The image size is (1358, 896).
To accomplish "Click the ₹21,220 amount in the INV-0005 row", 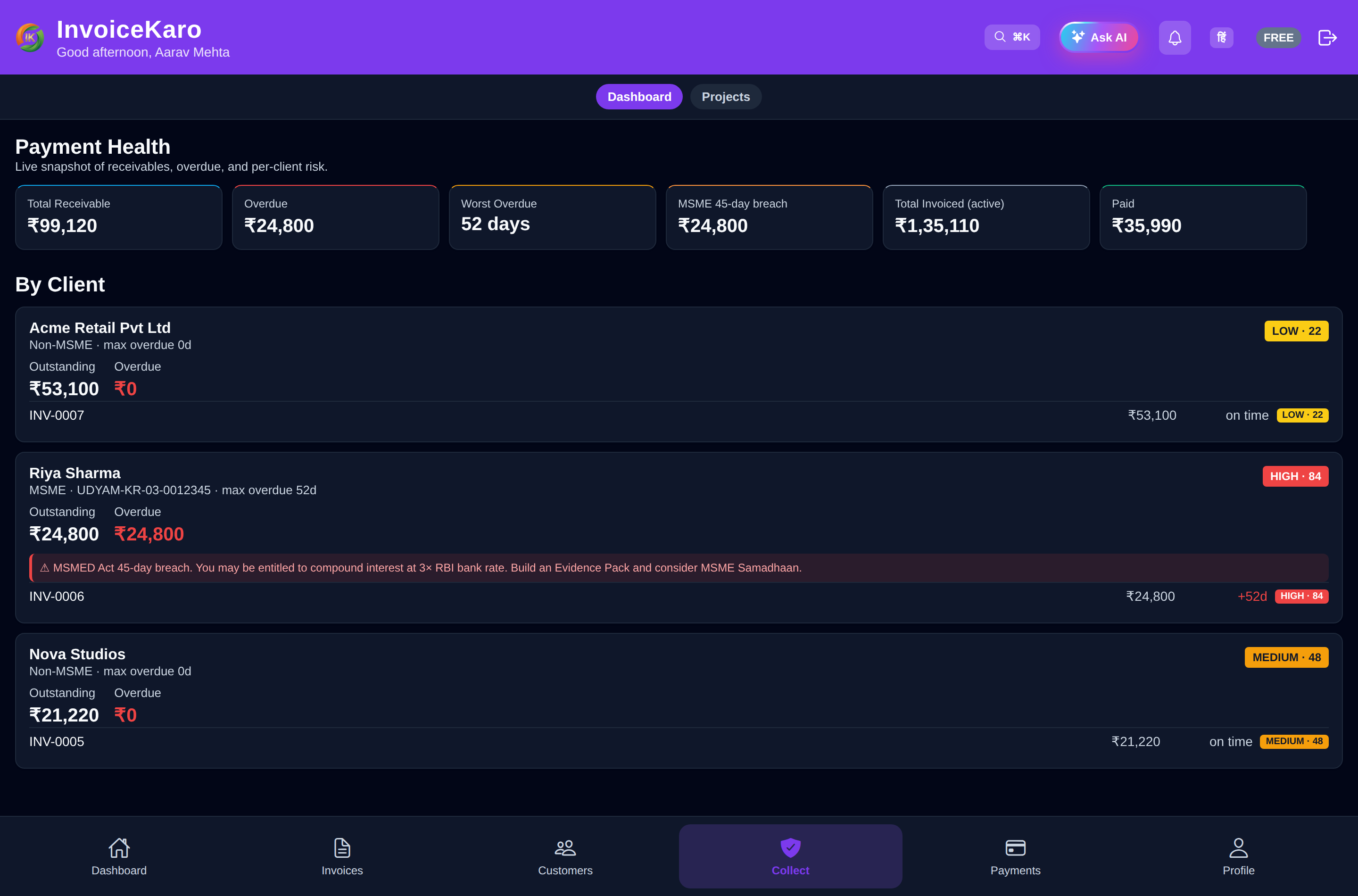I will pyautogui.click(x=1135, y=742).
